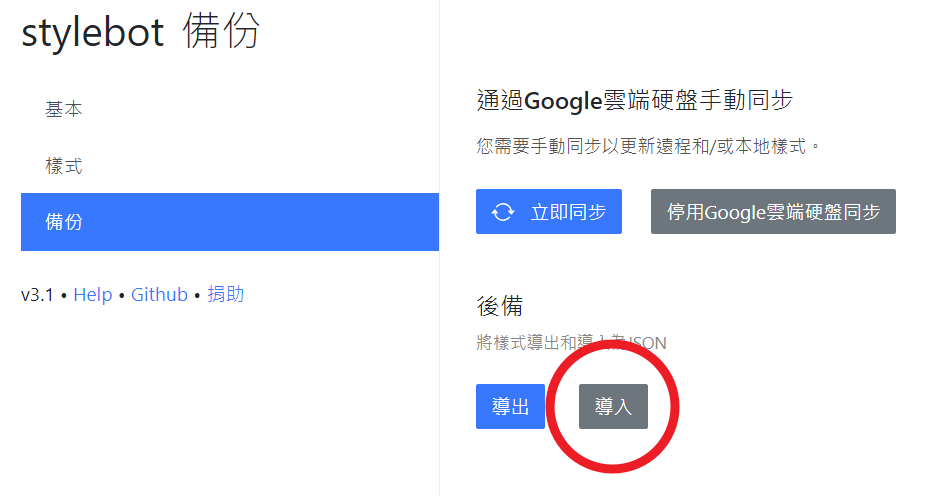Click the word Google in the sync heading
Image resolution: width=941 pixels, height=496 pixels.
[562, 101]
